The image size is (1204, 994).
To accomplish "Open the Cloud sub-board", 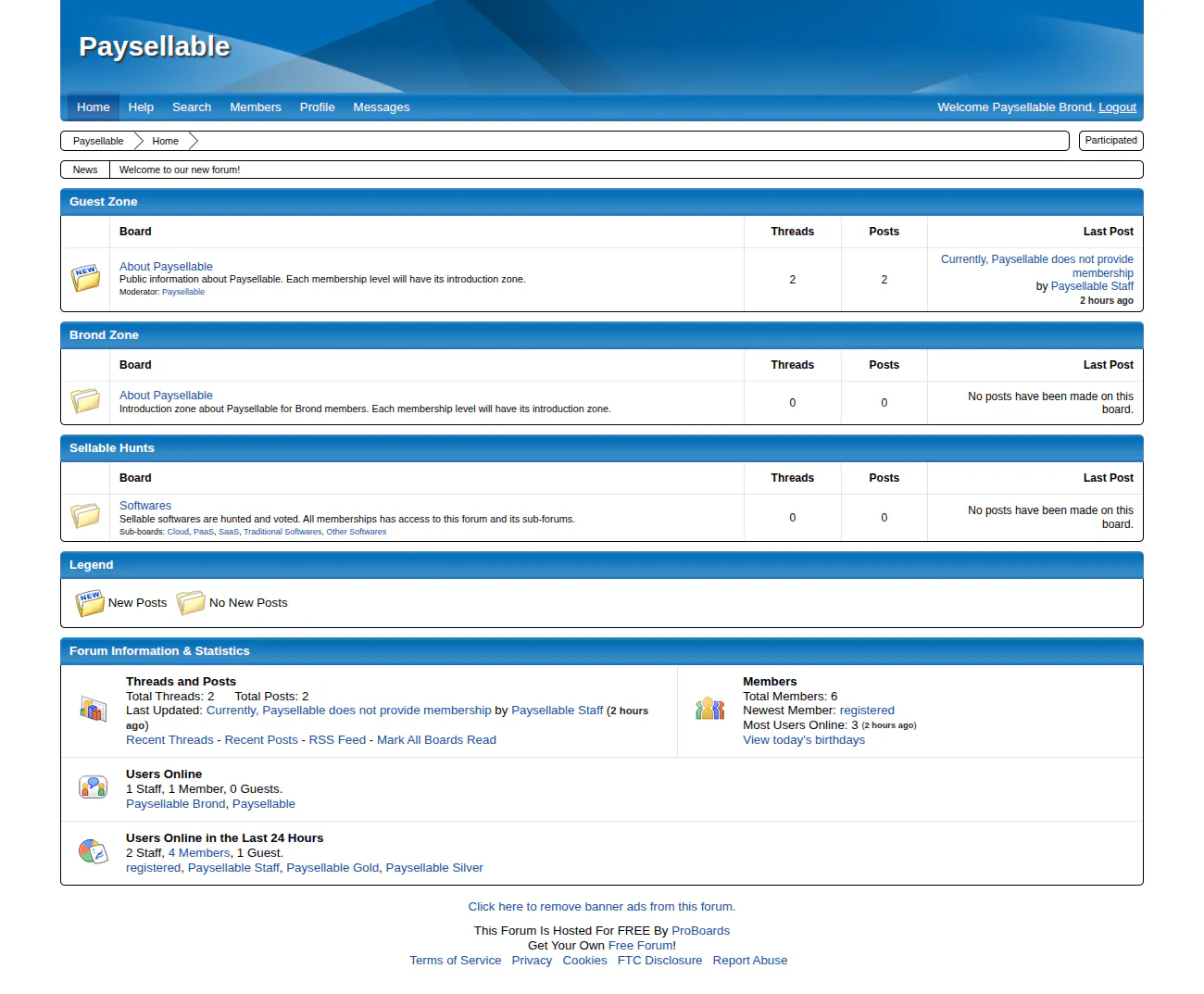I will click(178, 532).
